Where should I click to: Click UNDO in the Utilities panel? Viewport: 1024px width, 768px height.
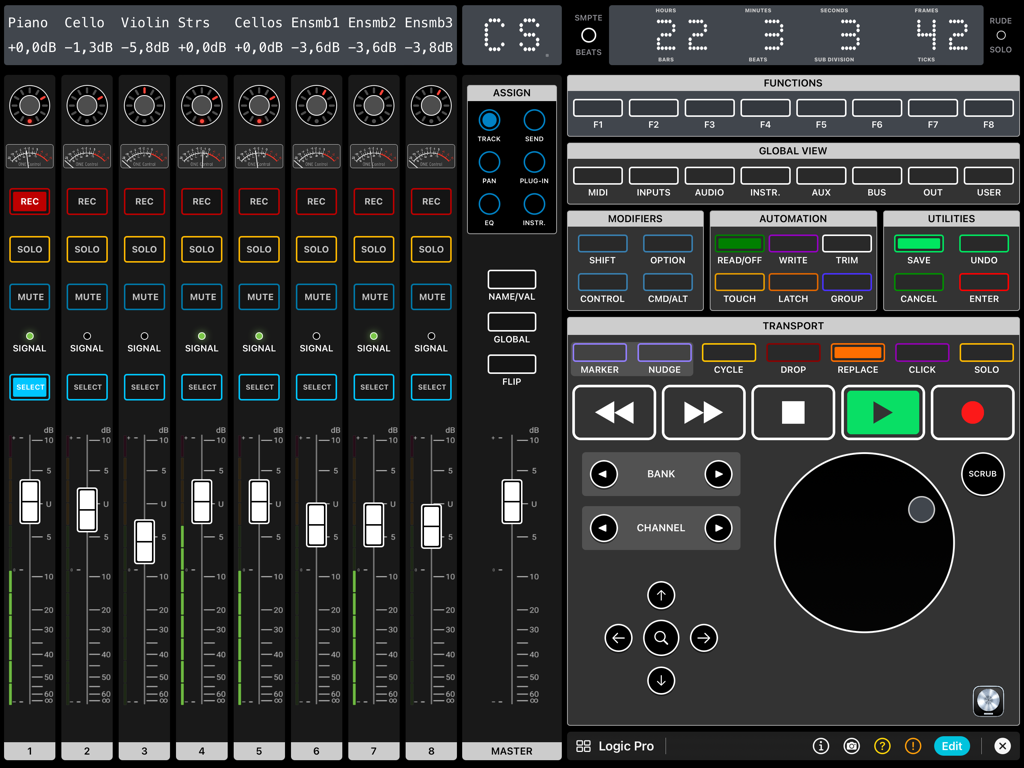984,243
